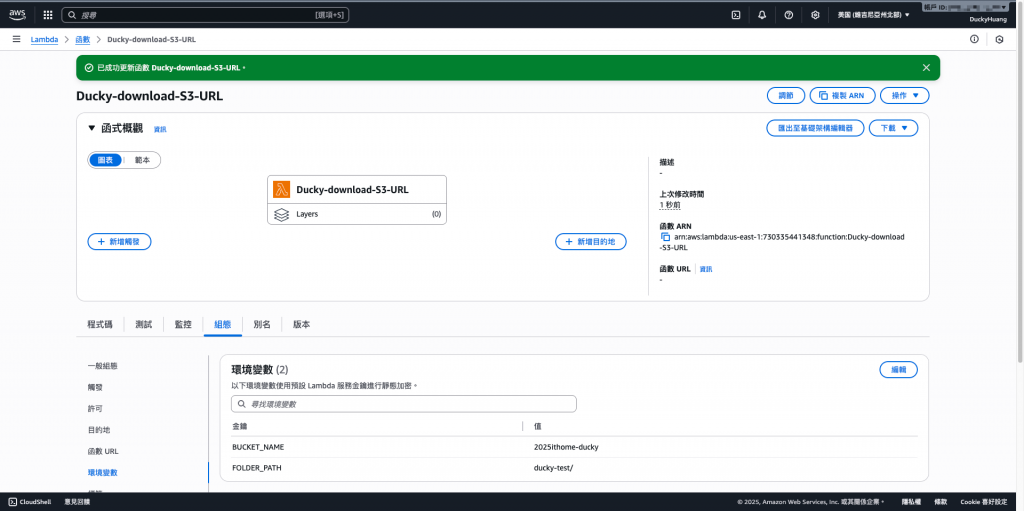The width and height of the screenshot is (1024, 511).
Task: Switch to the 範本 template view
Action: click(142, 160)
